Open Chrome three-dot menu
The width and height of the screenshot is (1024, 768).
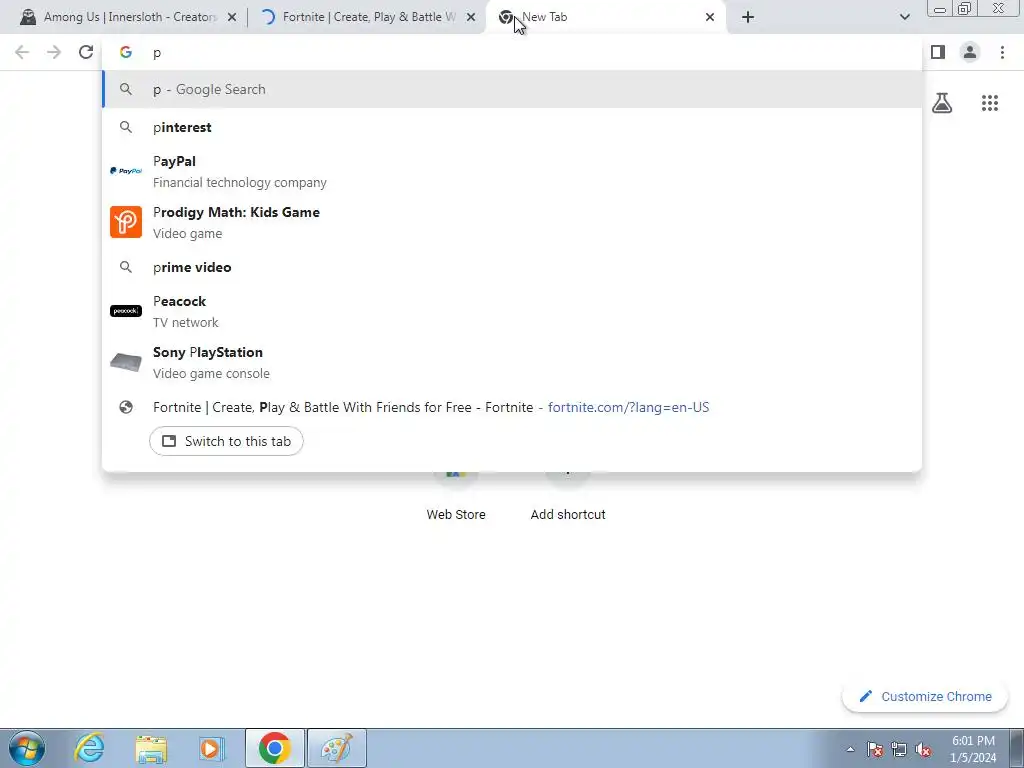(x=1002, y=52)
